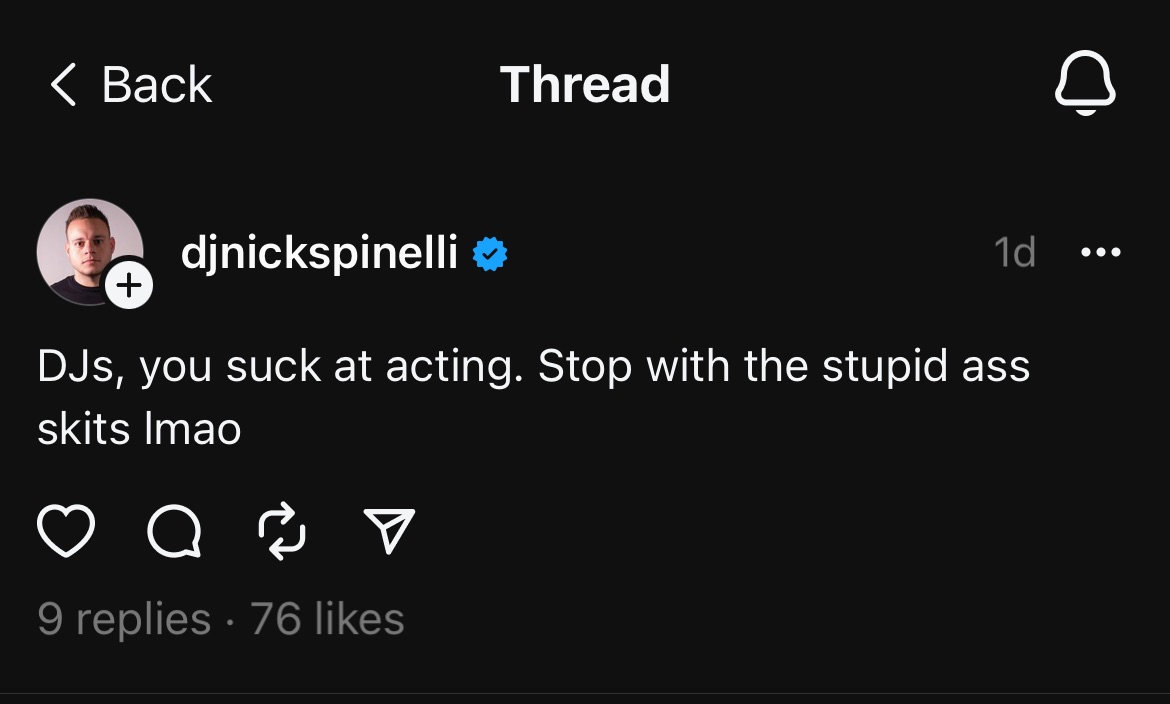Follow djnickspinelli using the plus badge
1170x704 pixels.
129,287
